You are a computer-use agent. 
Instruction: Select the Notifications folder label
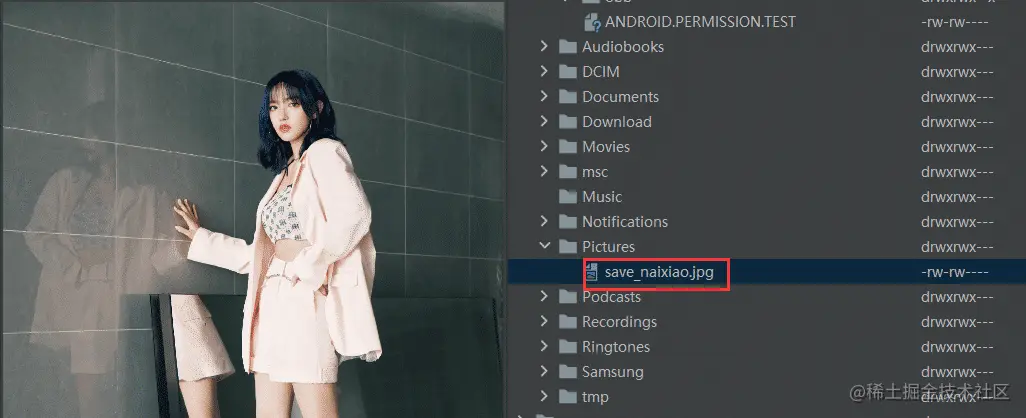[625, 222]
